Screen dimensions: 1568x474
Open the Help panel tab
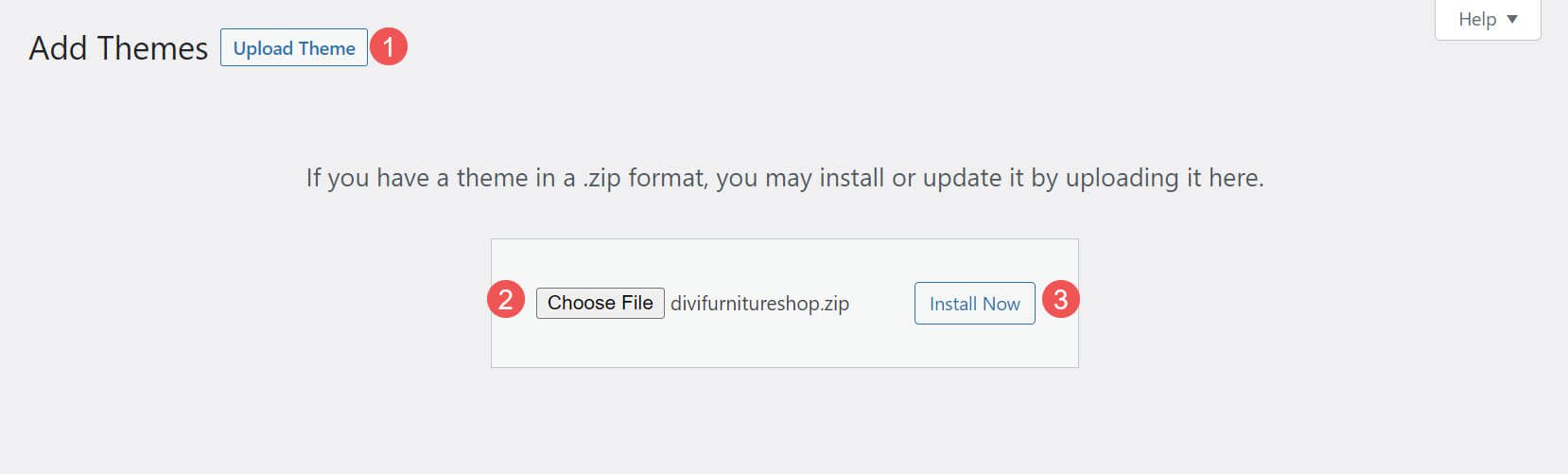pyautogui.click(x=1488, y=19)
